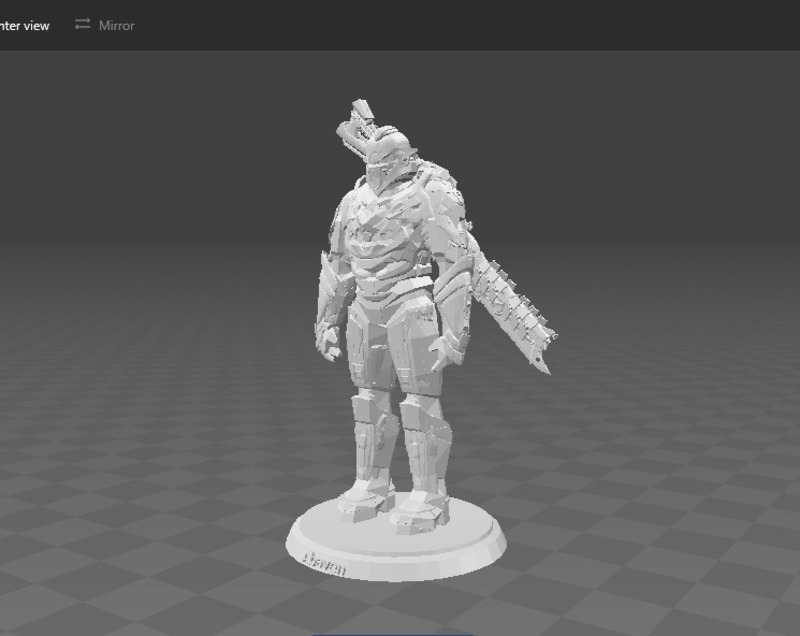Click the engraved text on the model base

click(x=324, y=564)
